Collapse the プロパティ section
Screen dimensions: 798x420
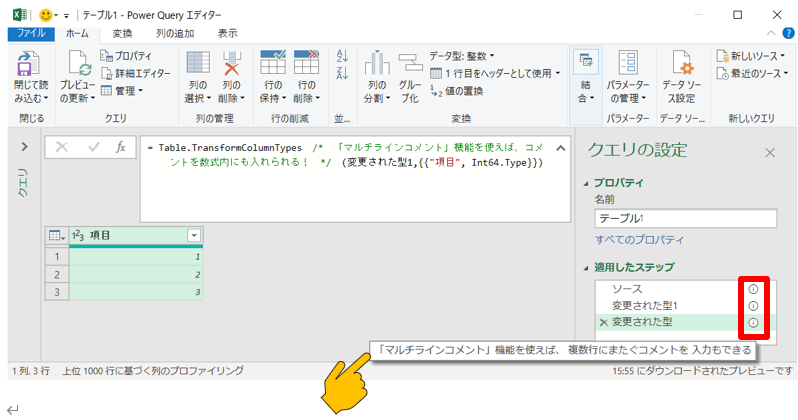tap(586, 183)
